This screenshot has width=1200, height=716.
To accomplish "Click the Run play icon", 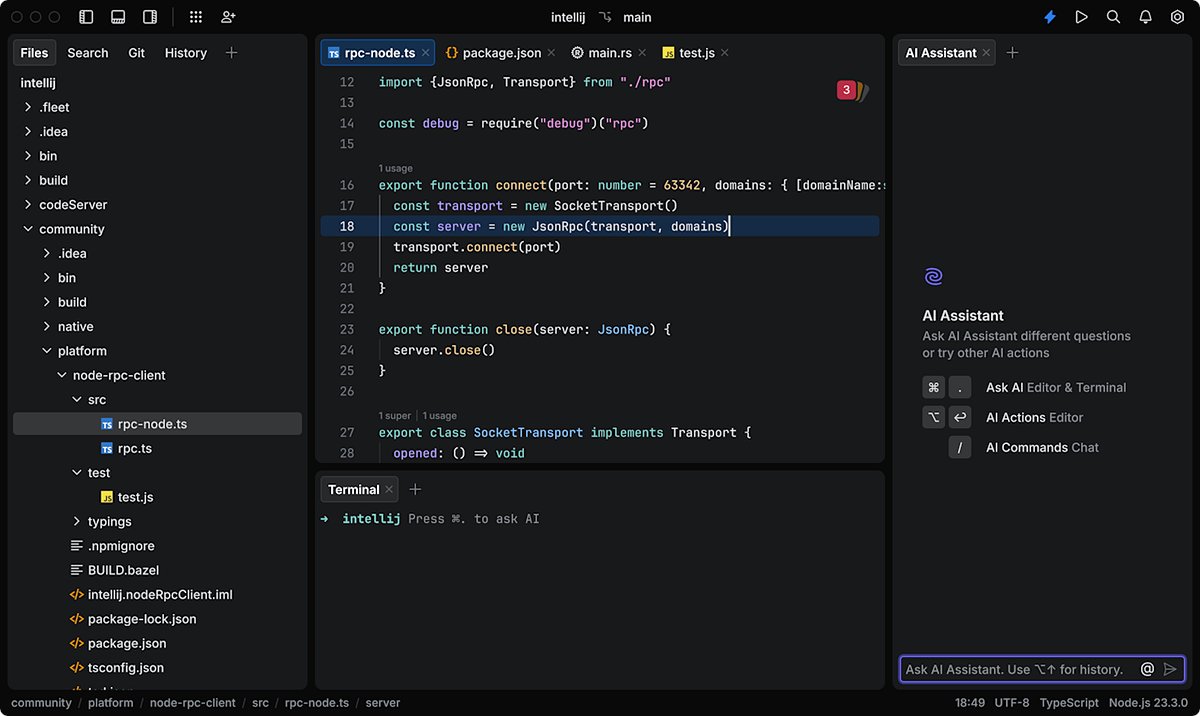I will 1081,17.
